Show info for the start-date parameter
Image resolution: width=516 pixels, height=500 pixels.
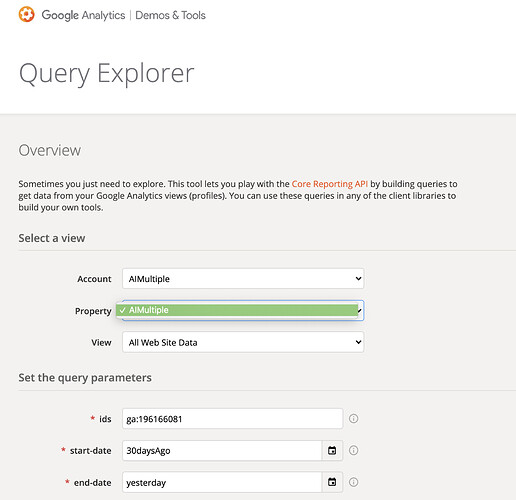point(353,451)
